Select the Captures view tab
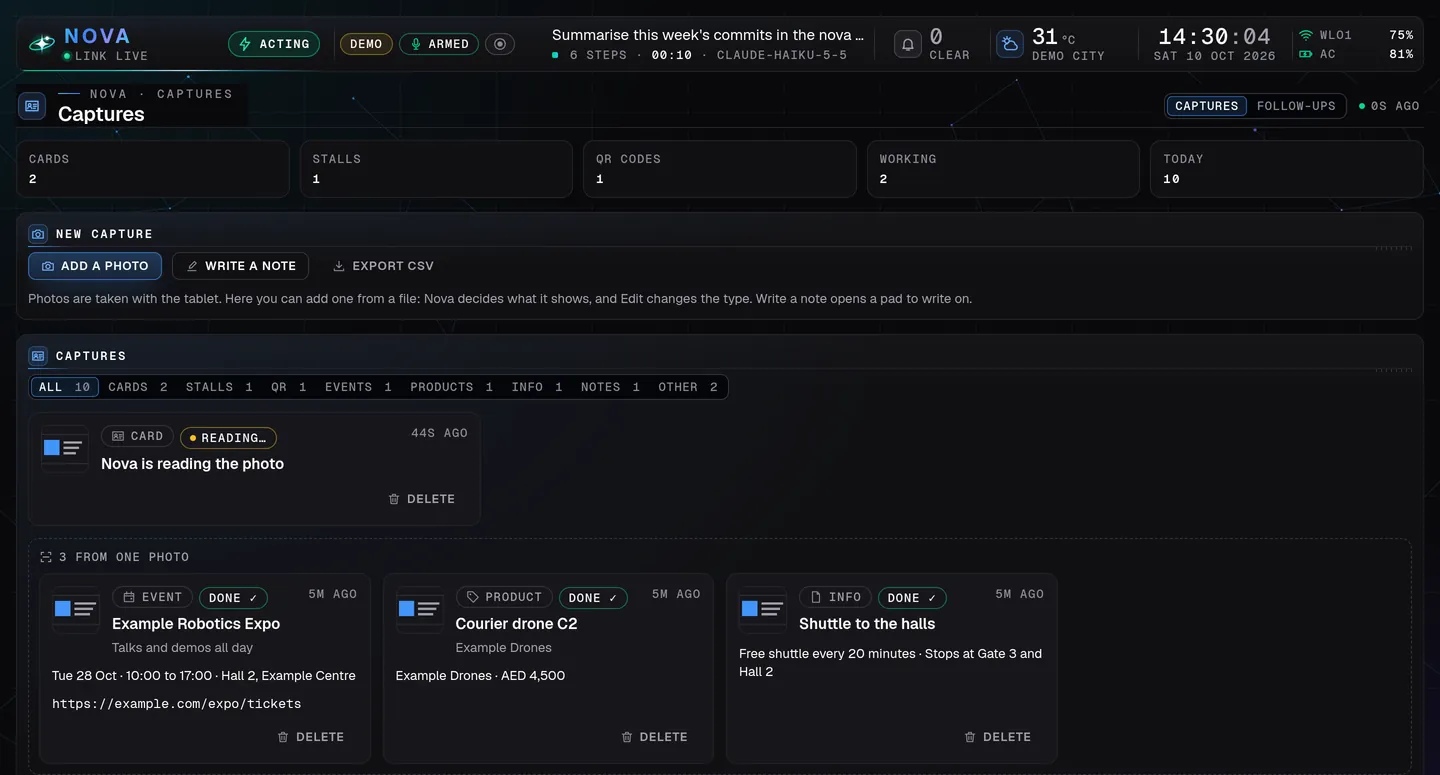This screenshot has height=775, width=1440. pyautogui.click(x=1207, y=106)
